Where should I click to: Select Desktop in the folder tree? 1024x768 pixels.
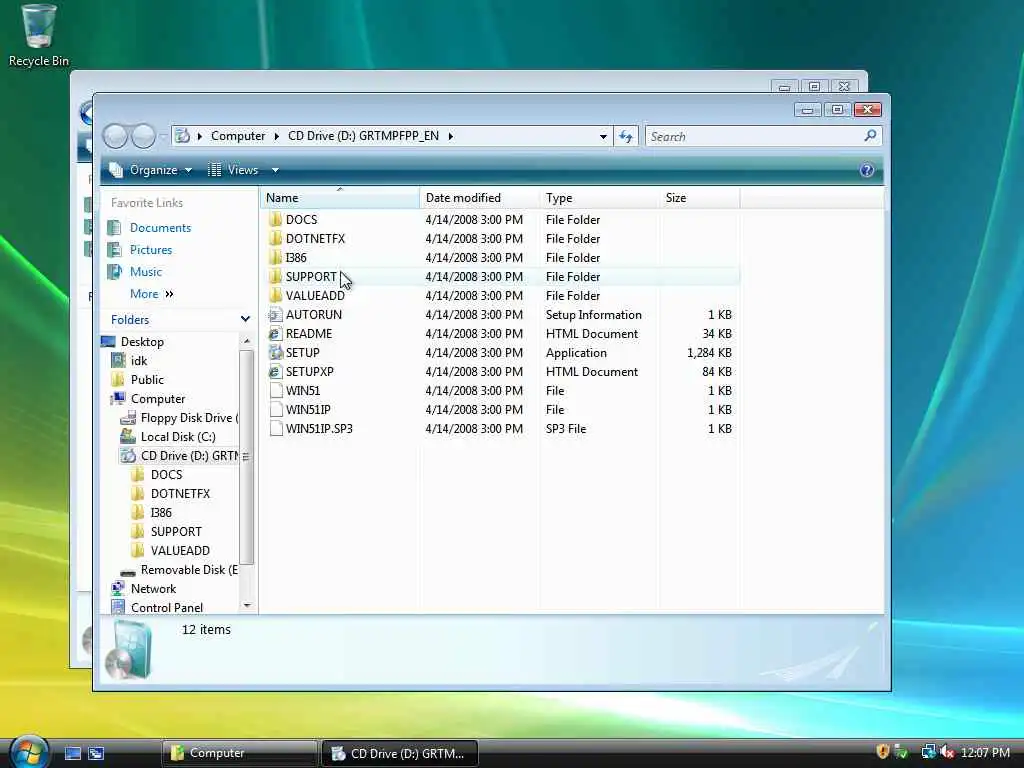pyautogui.click(x=142, y=342)
